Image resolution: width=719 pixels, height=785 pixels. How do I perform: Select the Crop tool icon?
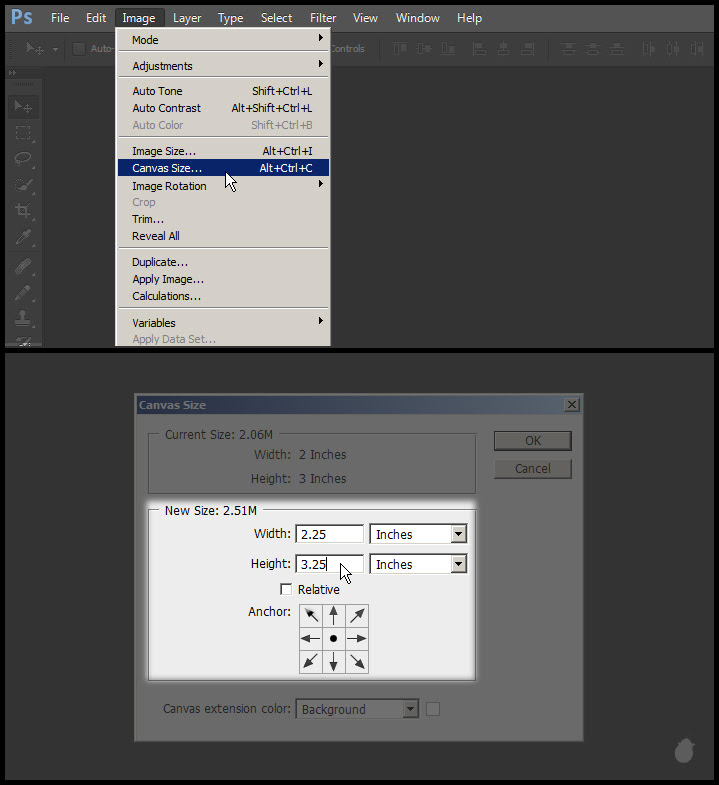pos(23,210)
